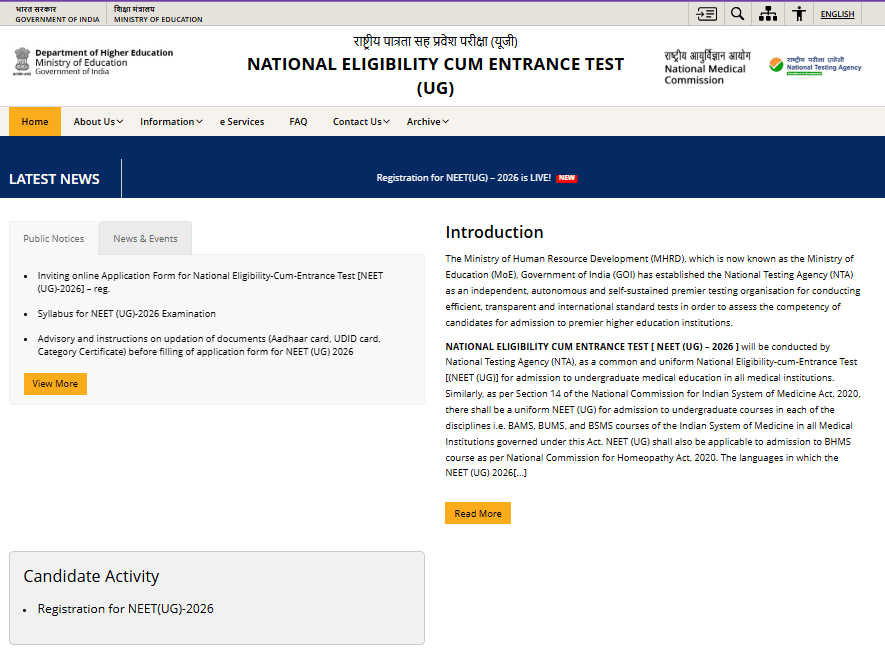Open the Information dropdown menu

tap(170, 121)
